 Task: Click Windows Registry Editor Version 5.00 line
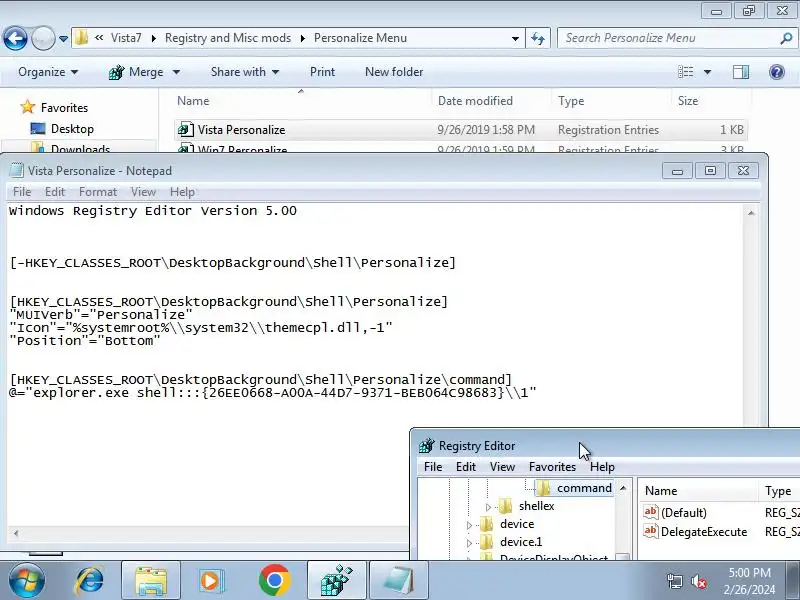[153, 211]
